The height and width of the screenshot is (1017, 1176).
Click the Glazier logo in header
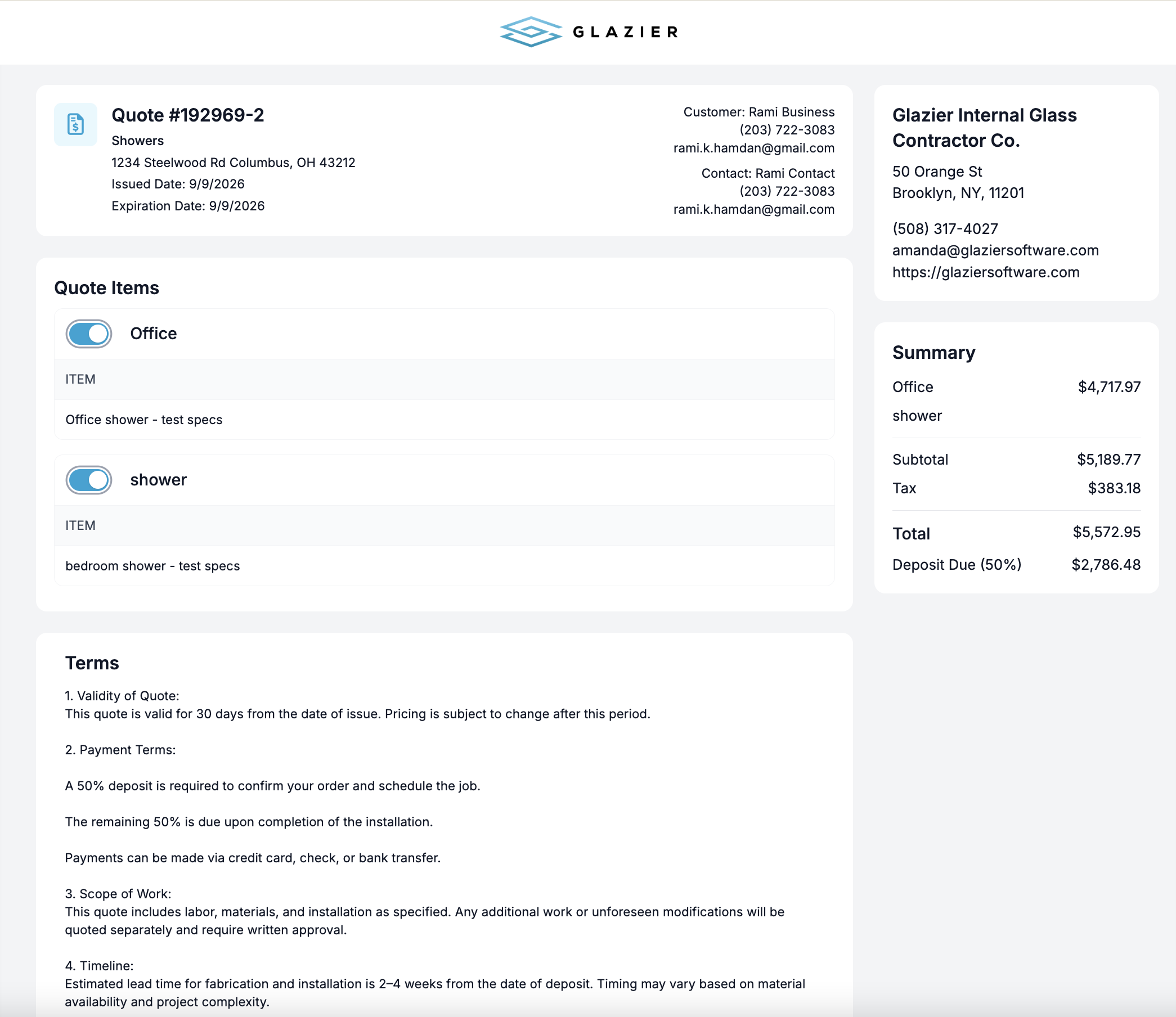[589, 31]
